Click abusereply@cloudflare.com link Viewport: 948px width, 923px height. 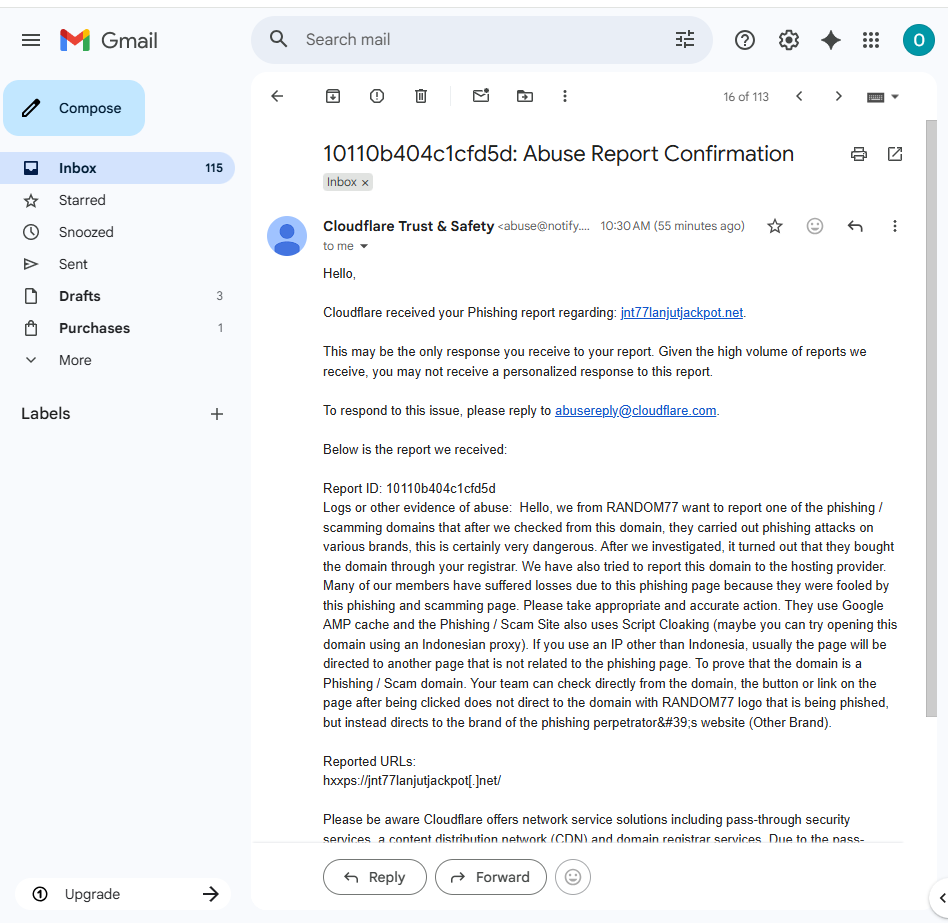pos(635,410)
